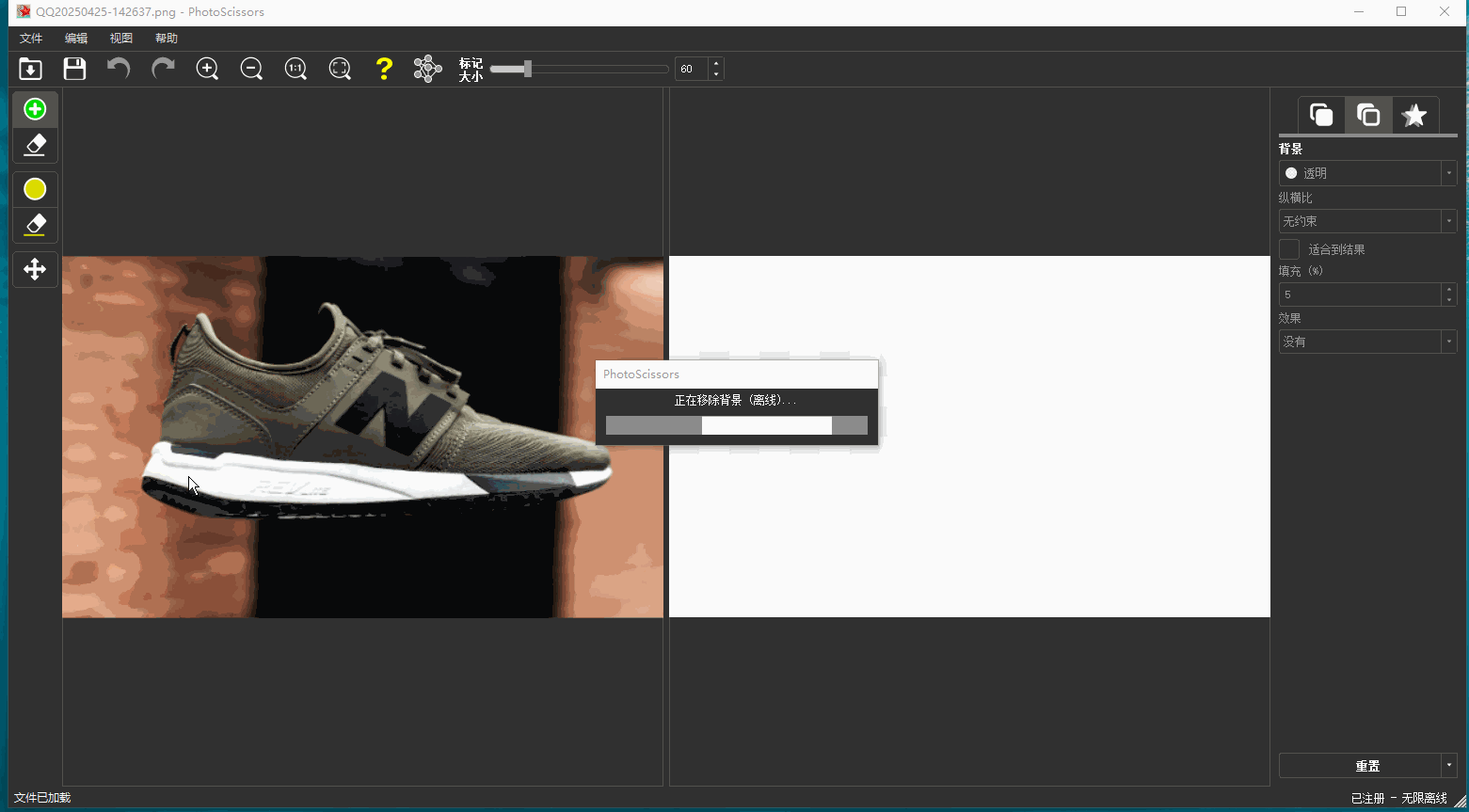Screen dimensions: 1469x812
Task: Click the 已注册 - 无限离线 status text
Action: [1398, 798]
